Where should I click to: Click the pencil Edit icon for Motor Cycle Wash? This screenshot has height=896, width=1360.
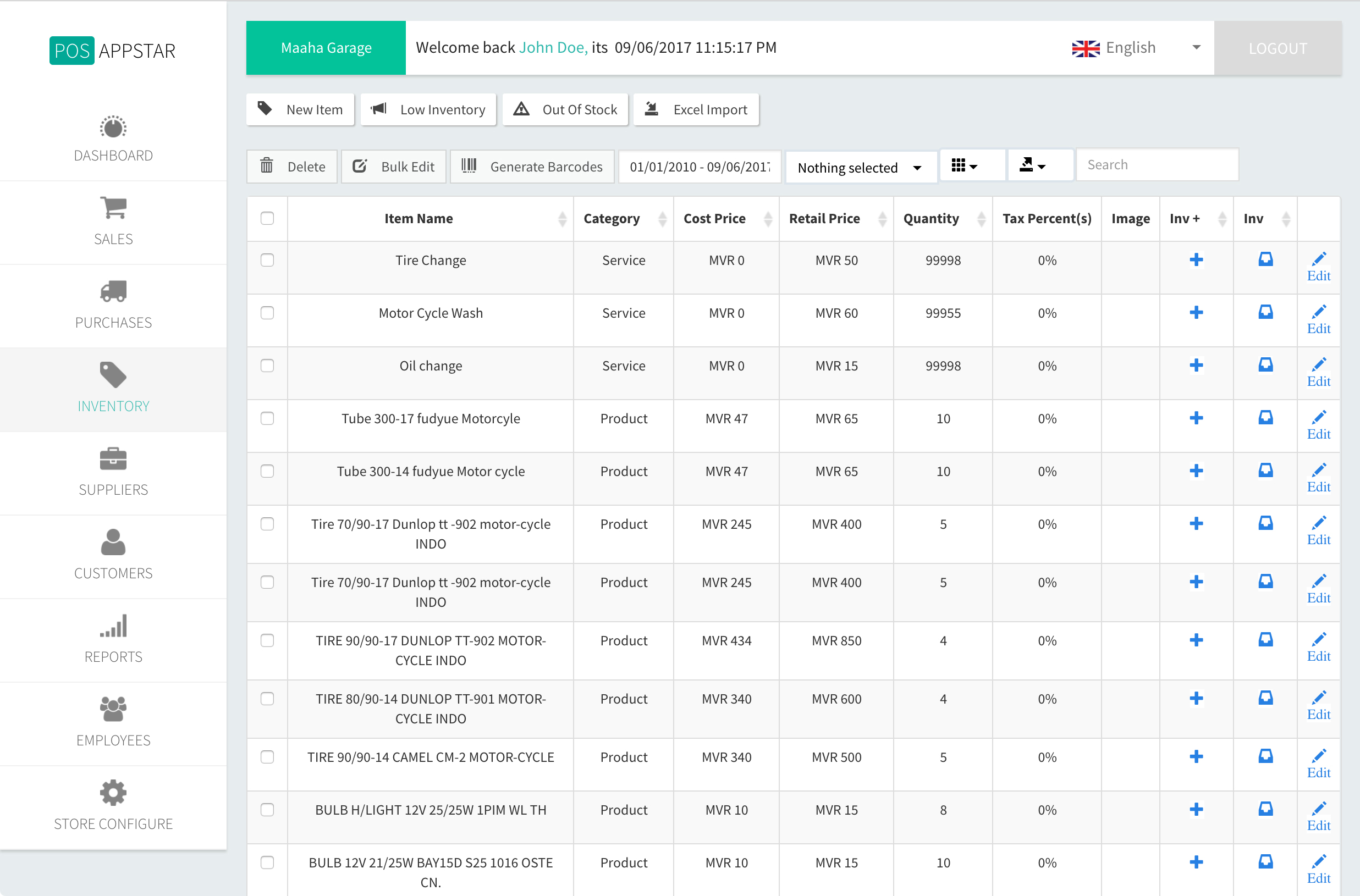[x=1318, y=312]
